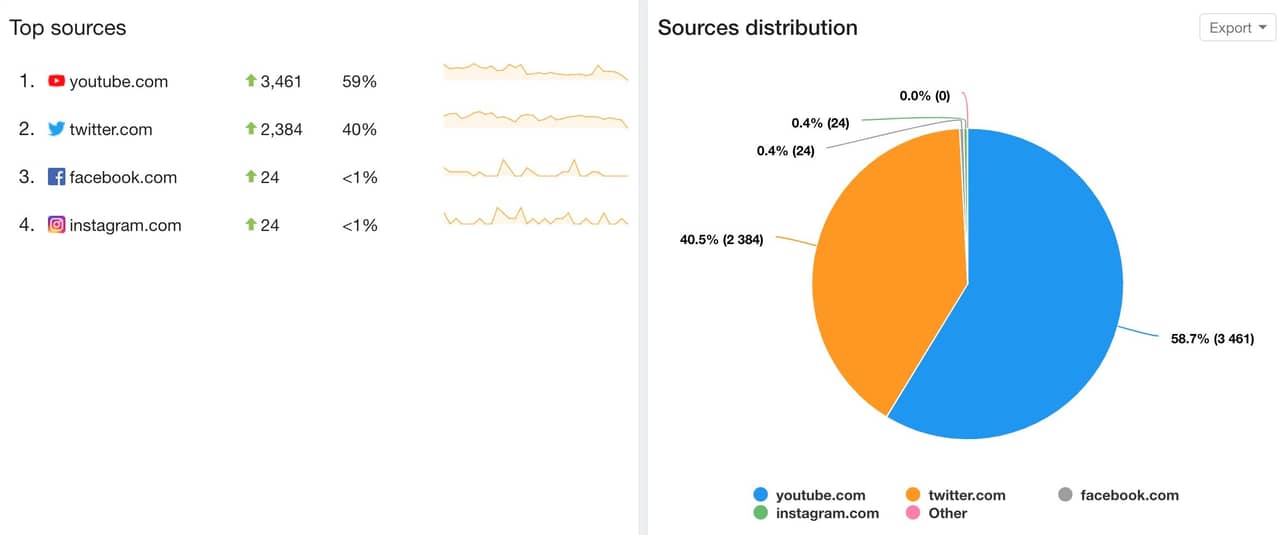Click the Facebook logo icon
Image resolution: width=1280 pixels, height=535 pixels.
pos(56,177)
